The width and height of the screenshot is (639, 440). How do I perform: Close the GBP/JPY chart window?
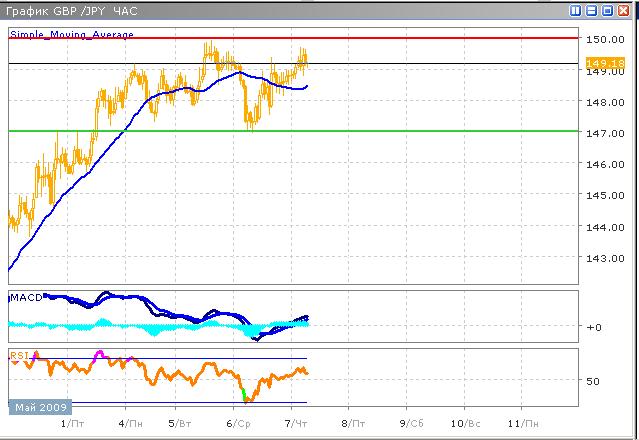point(623,10)
